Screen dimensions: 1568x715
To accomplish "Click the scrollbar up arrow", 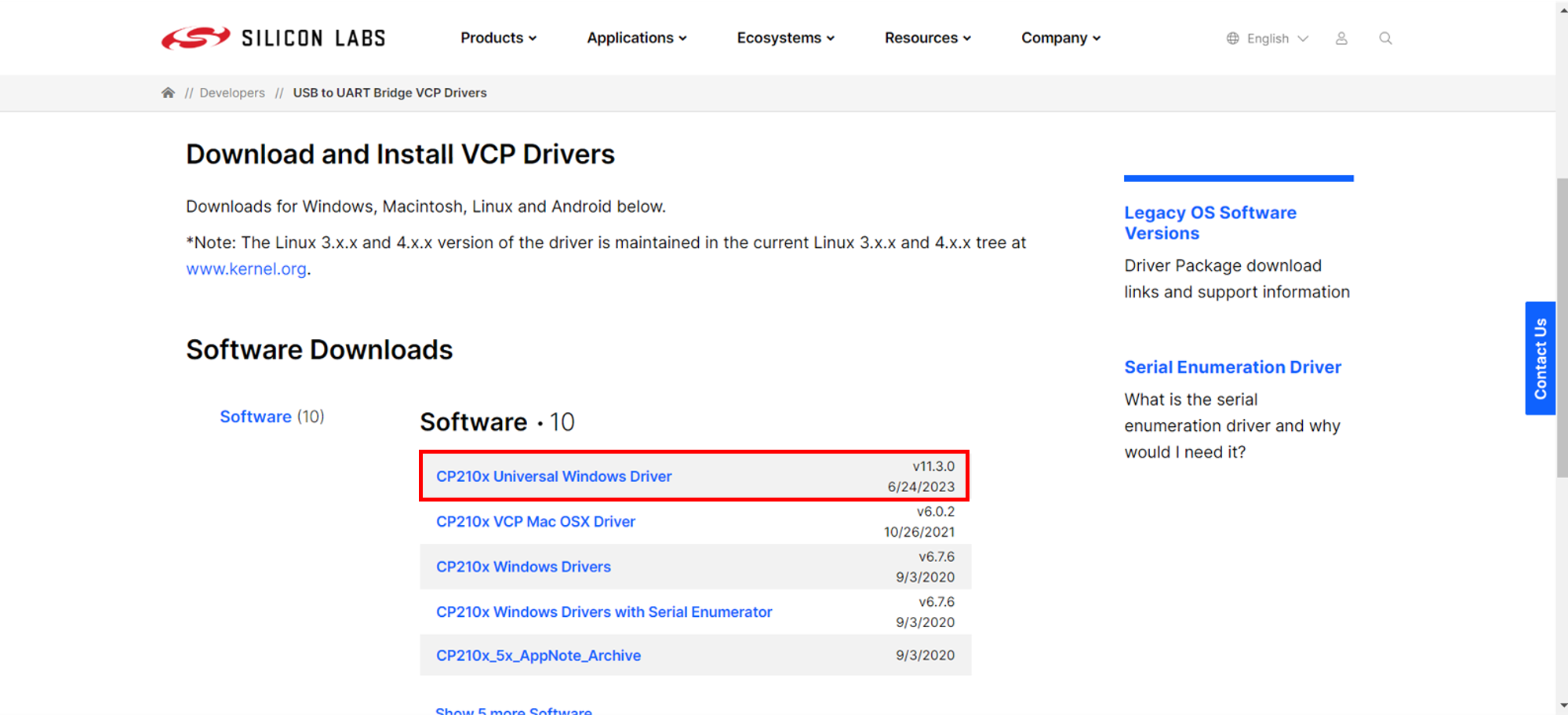I will 1562,9.
